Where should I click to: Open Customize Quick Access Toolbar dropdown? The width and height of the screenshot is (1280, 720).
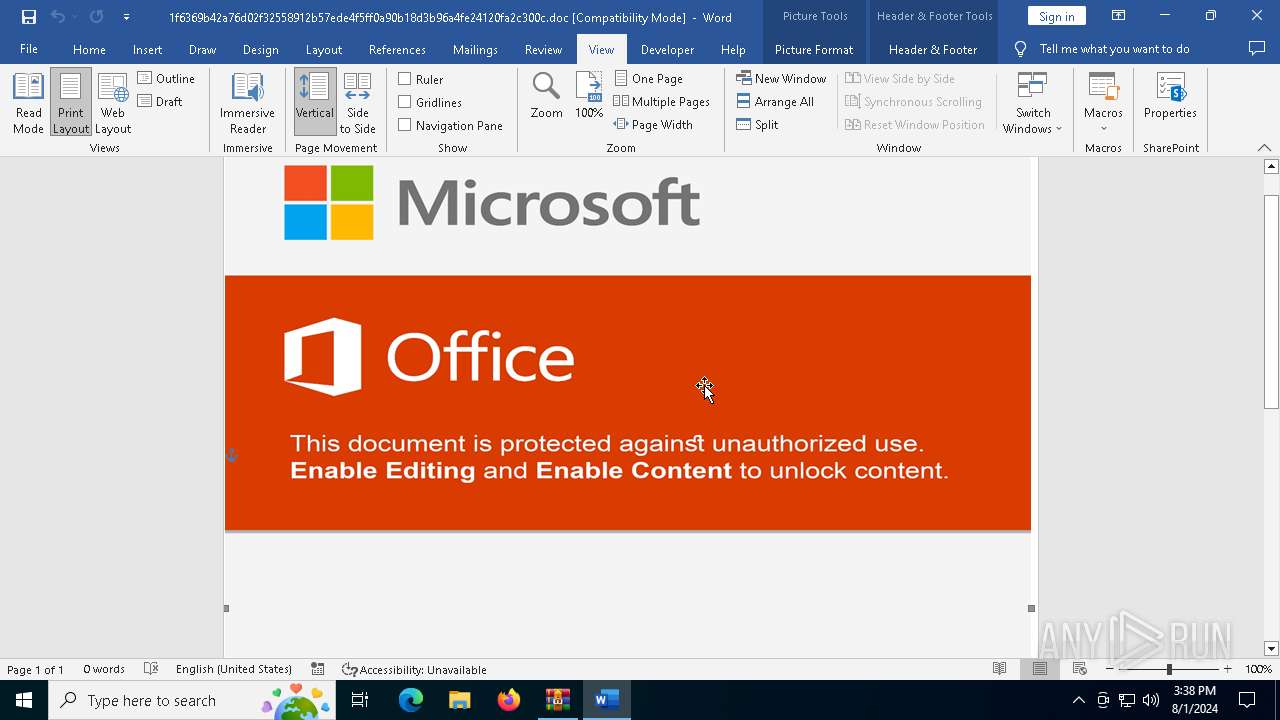tap(126, 17)
